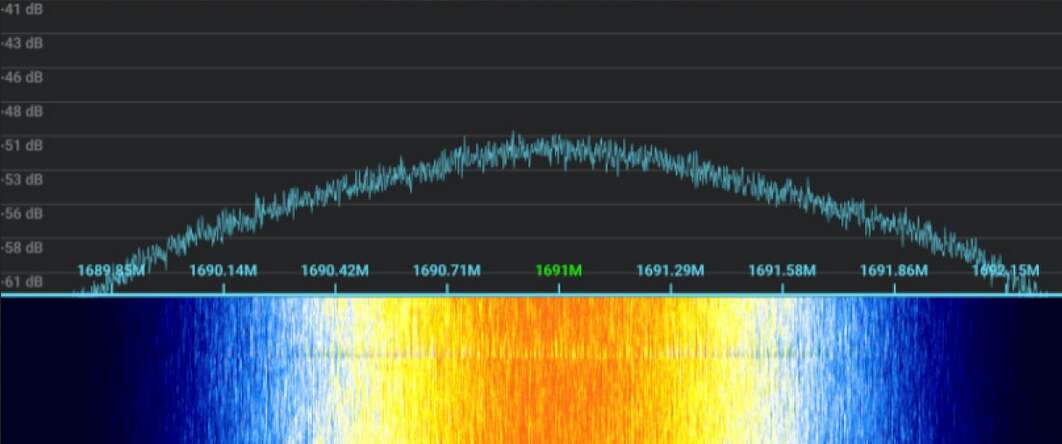
Task: Select the 1692.15M frequency label
Action: [x=1005, y=271]
